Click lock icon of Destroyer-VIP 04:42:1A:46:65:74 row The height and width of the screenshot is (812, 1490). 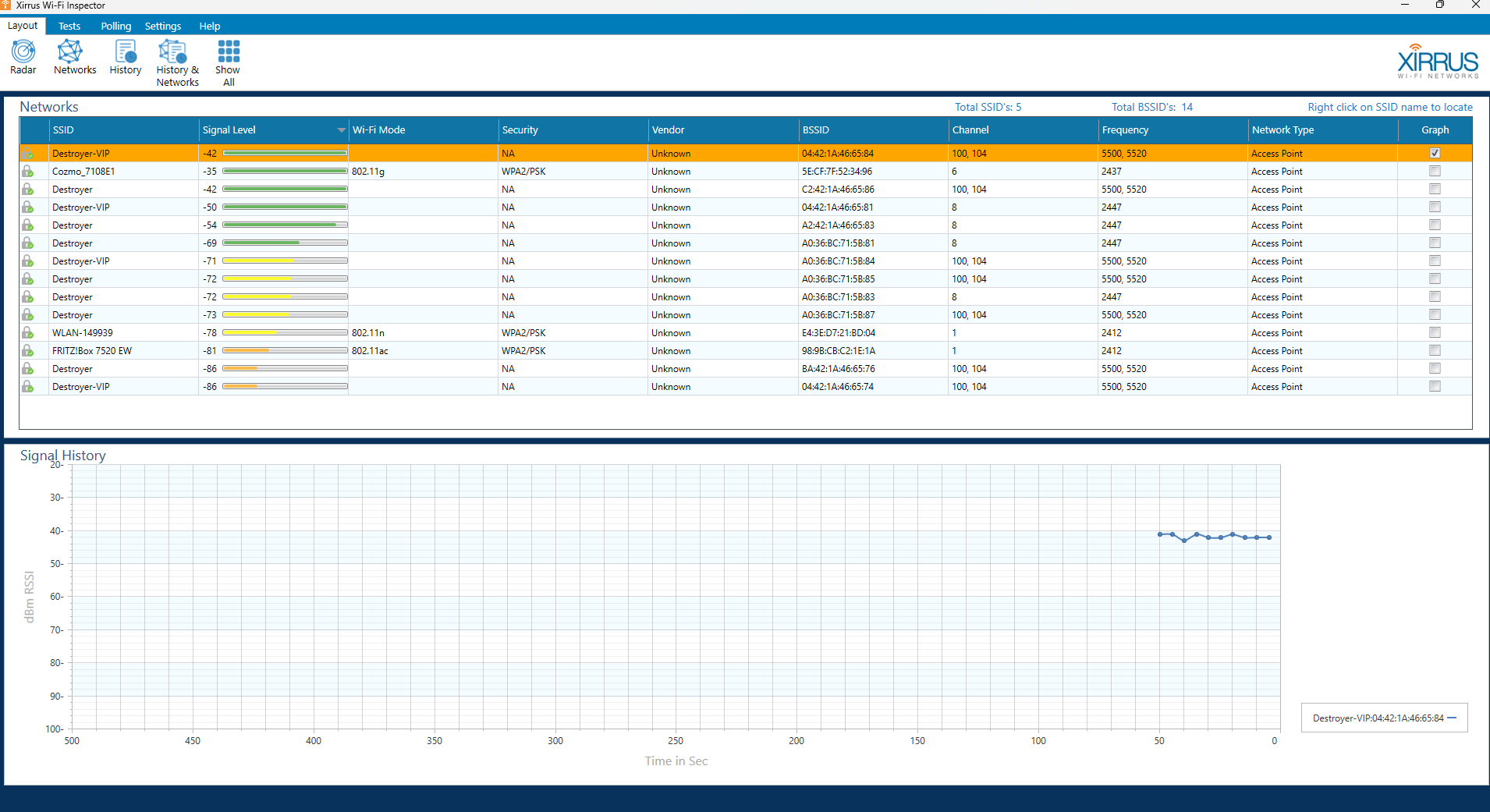(28, 386)
